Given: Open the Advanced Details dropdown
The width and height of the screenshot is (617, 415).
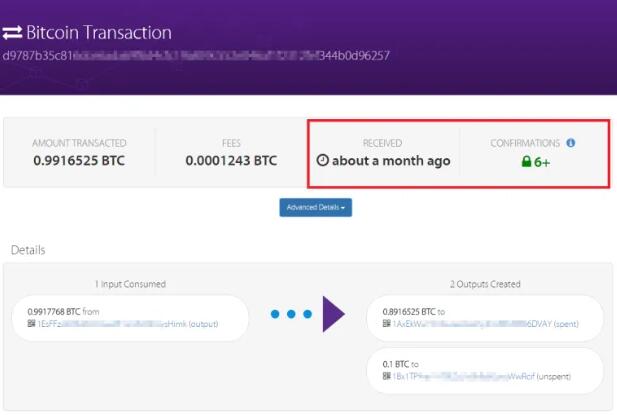Looking at the screenshot, I should (316, 207).
